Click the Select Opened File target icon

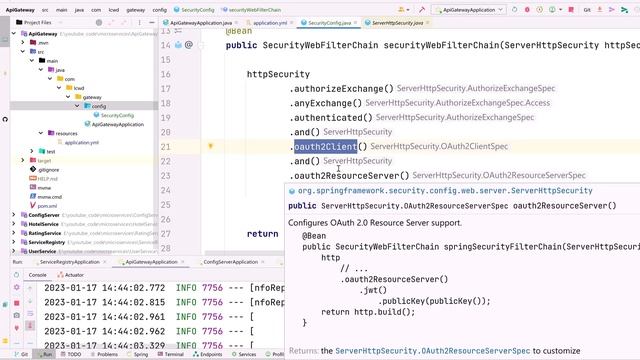pos(99,22)
